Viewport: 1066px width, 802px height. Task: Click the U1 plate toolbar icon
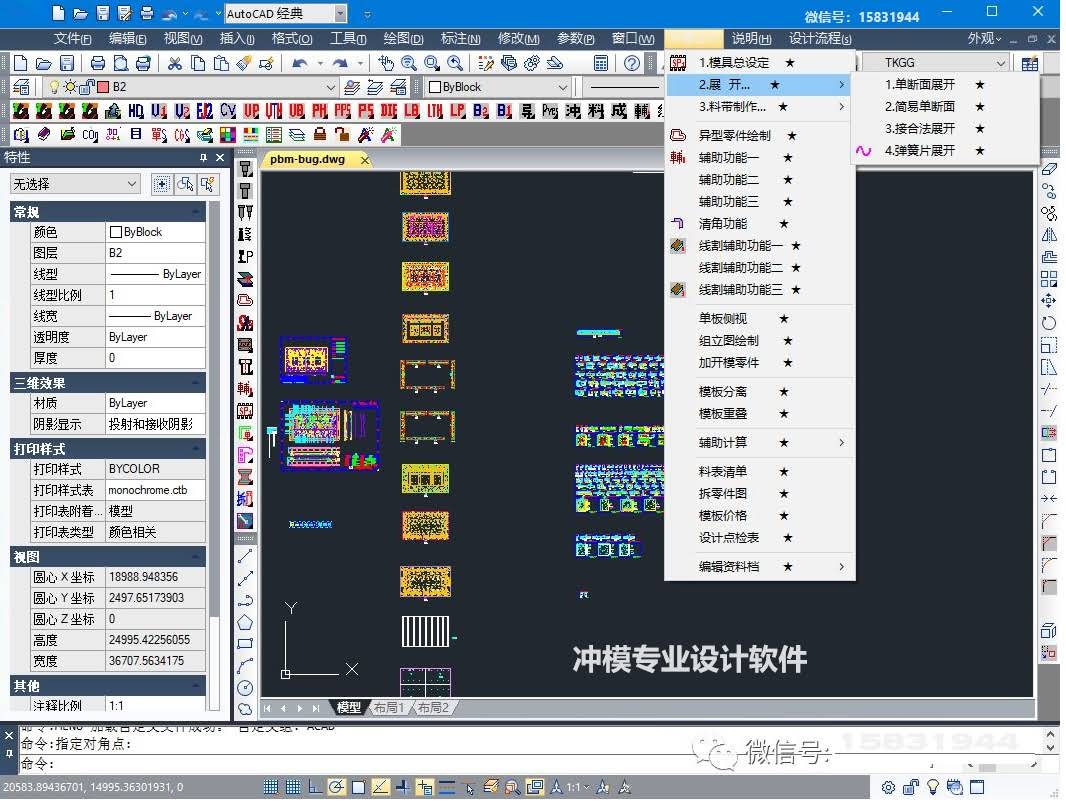tap(159, 111)
